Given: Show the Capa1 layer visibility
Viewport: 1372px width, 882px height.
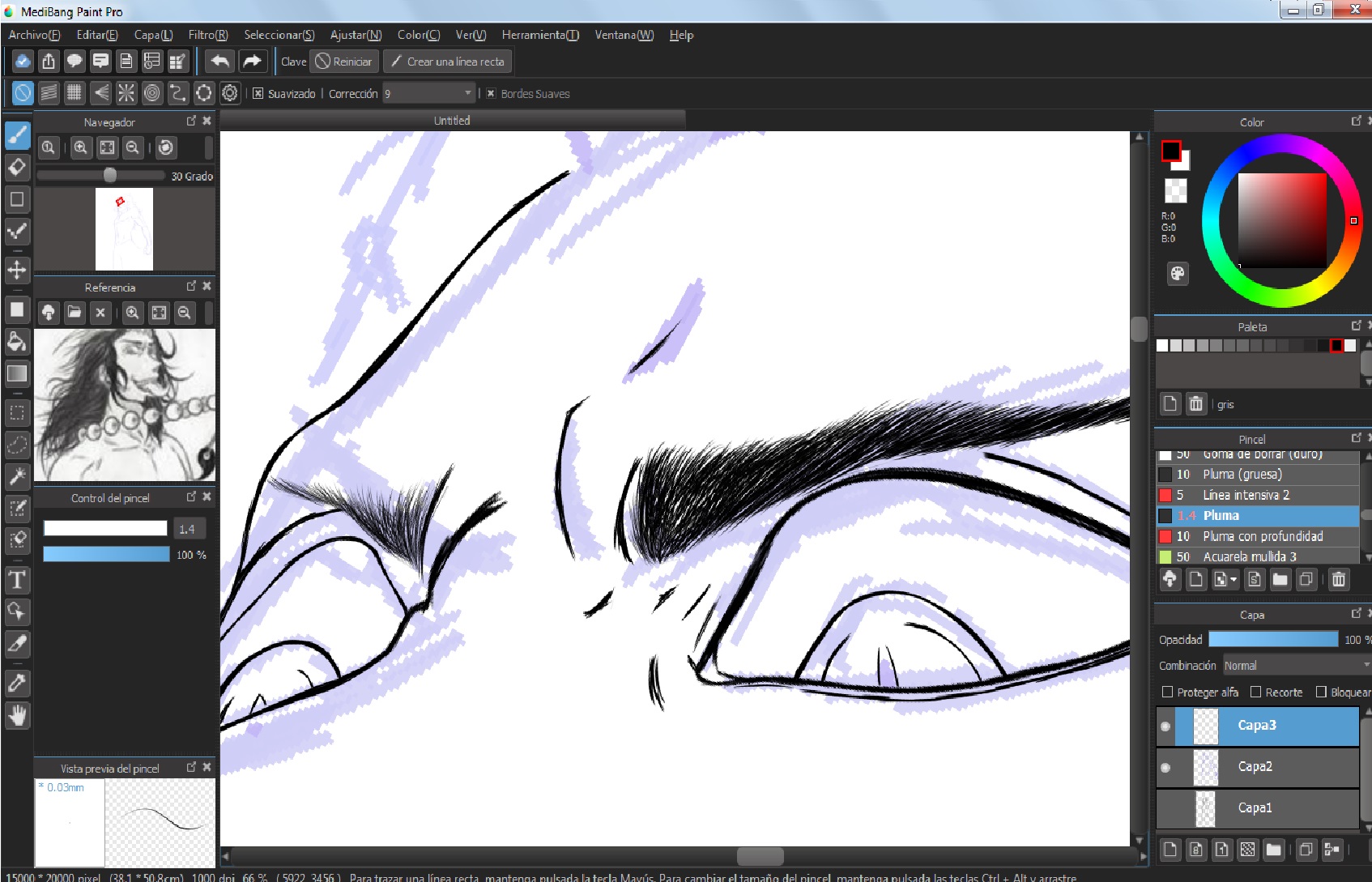Looking at the screenshot, I should coord(1165,808).
